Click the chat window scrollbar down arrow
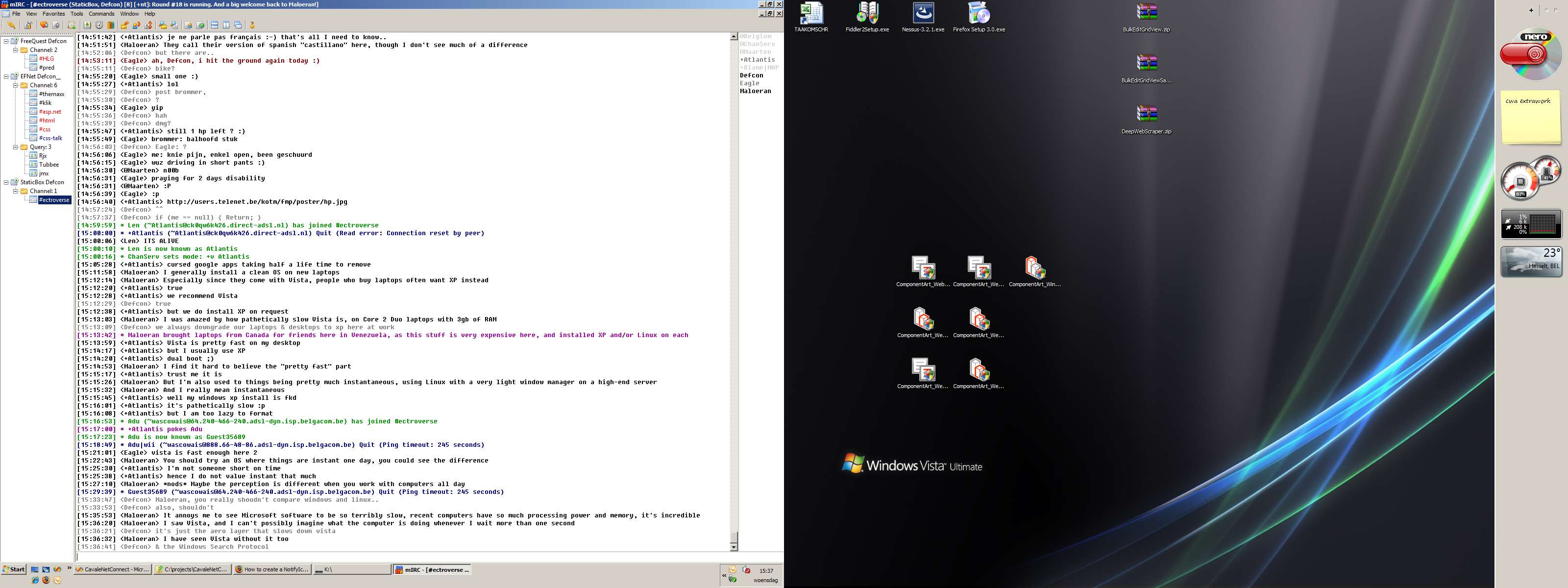This screenshot has width=1568, height=588. (734, 547)
